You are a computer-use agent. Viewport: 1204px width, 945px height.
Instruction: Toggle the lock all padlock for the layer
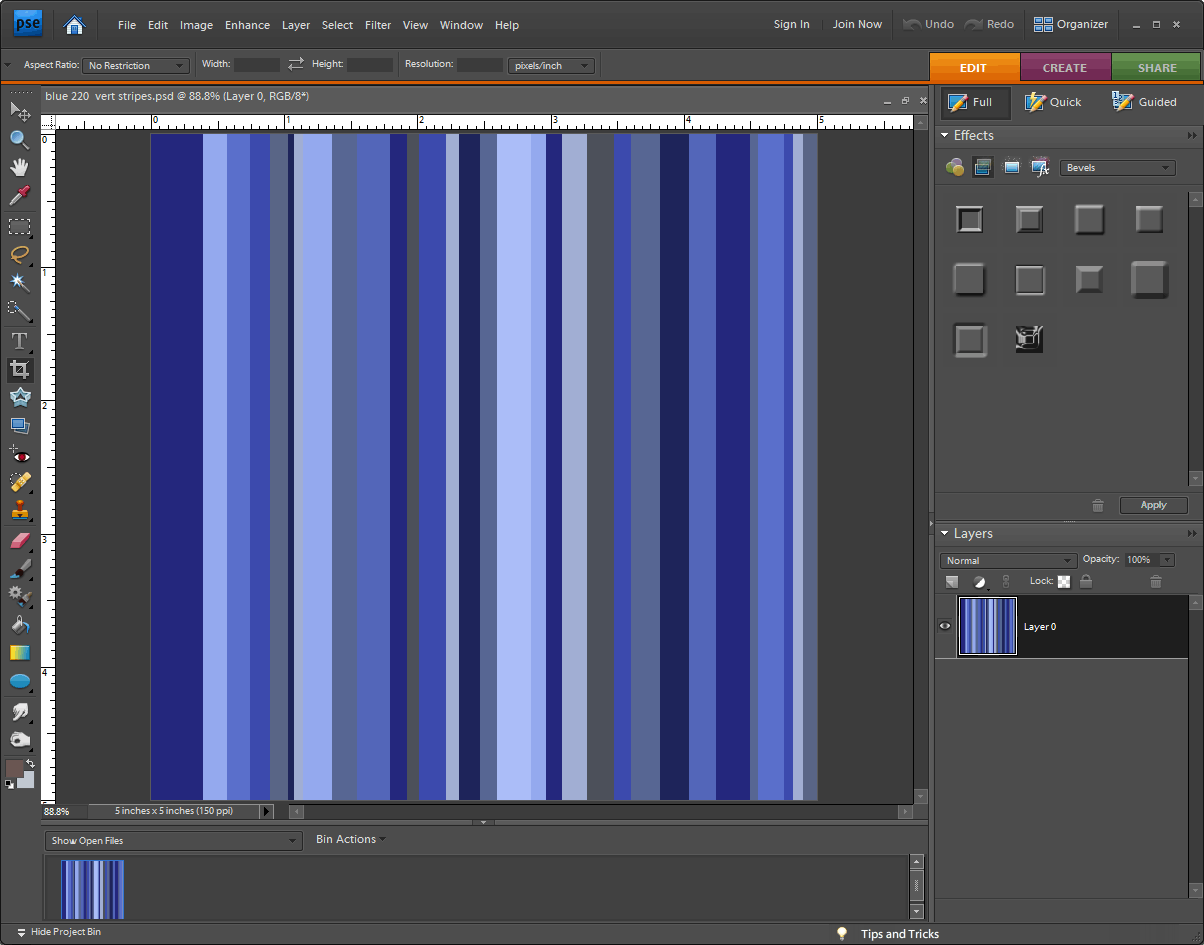click(x=1086, y=581)
